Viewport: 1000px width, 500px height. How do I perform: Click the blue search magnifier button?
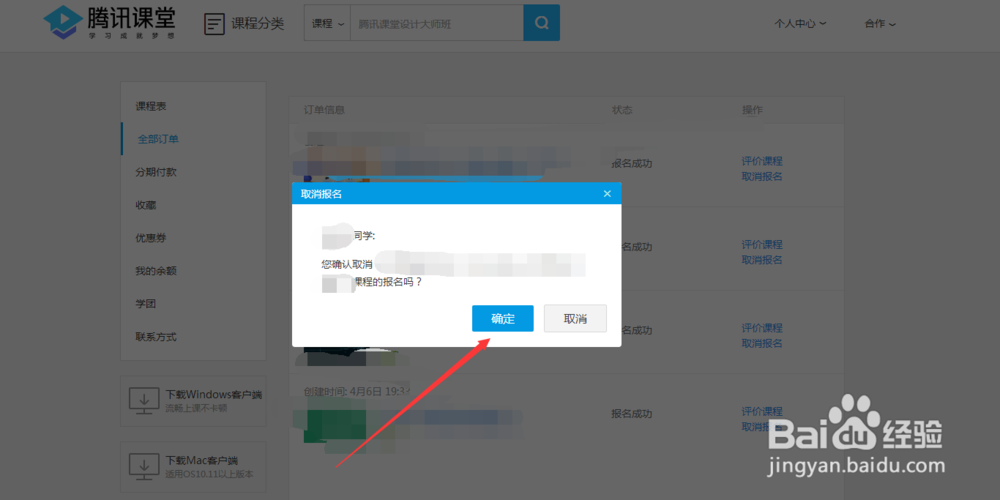pos(541,23)
